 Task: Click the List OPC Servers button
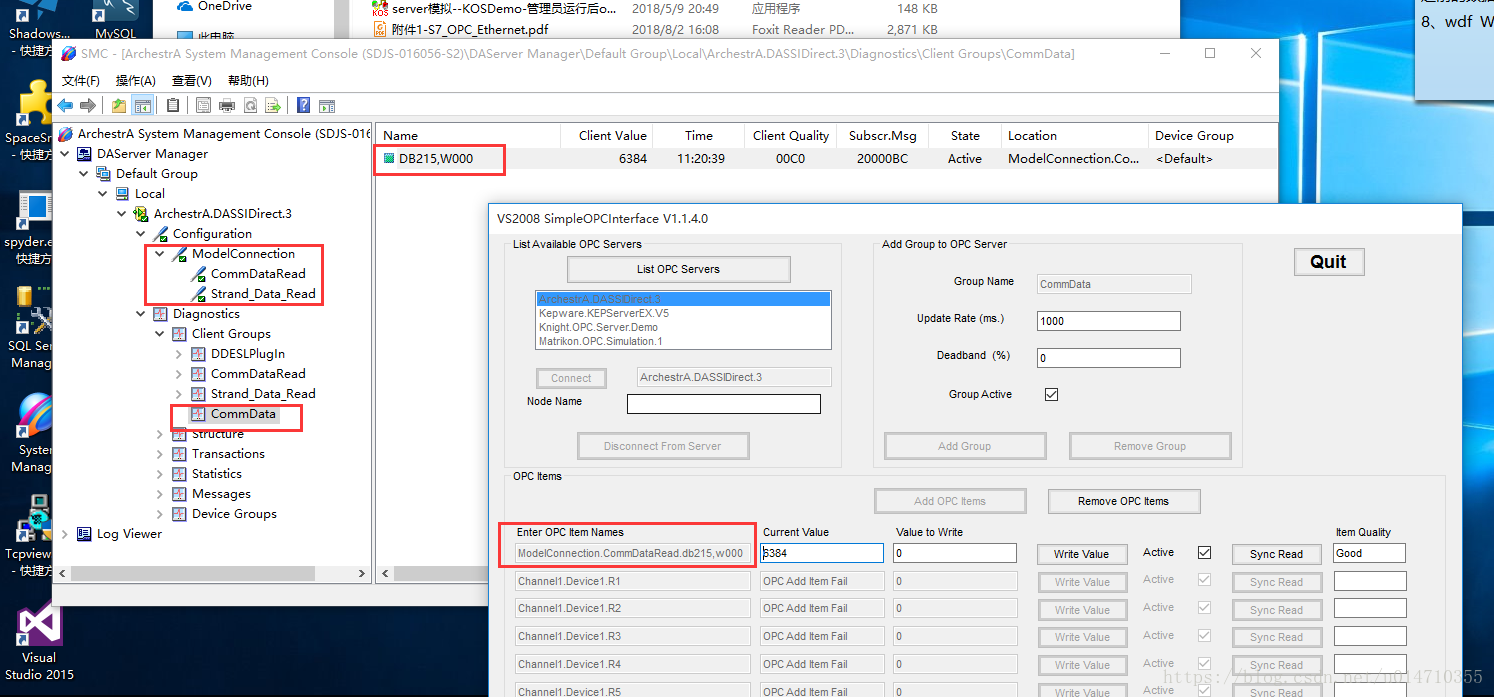678,269
